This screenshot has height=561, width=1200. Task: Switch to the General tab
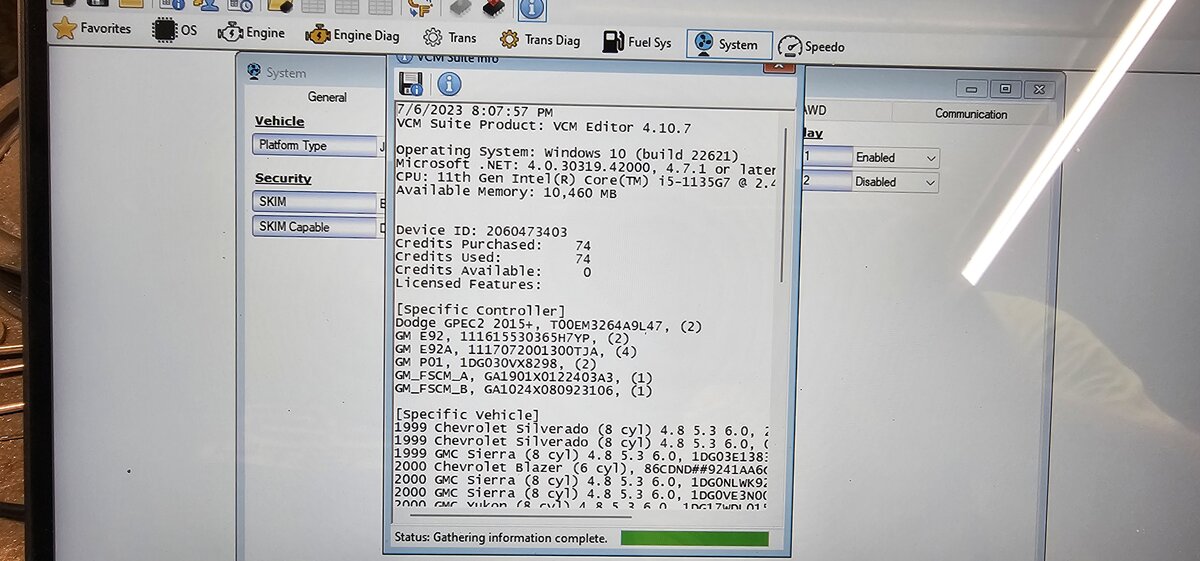327,97
